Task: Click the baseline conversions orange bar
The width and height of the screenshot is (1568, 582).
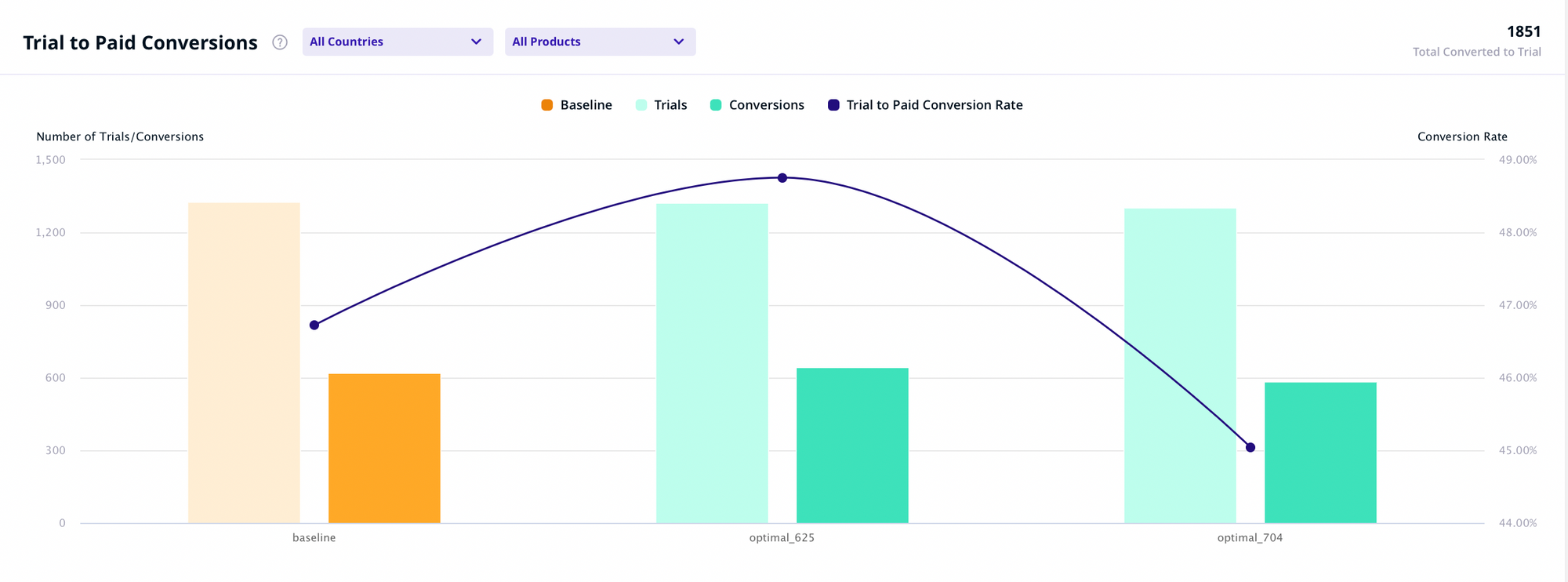Action: click(x=384, y=449)
